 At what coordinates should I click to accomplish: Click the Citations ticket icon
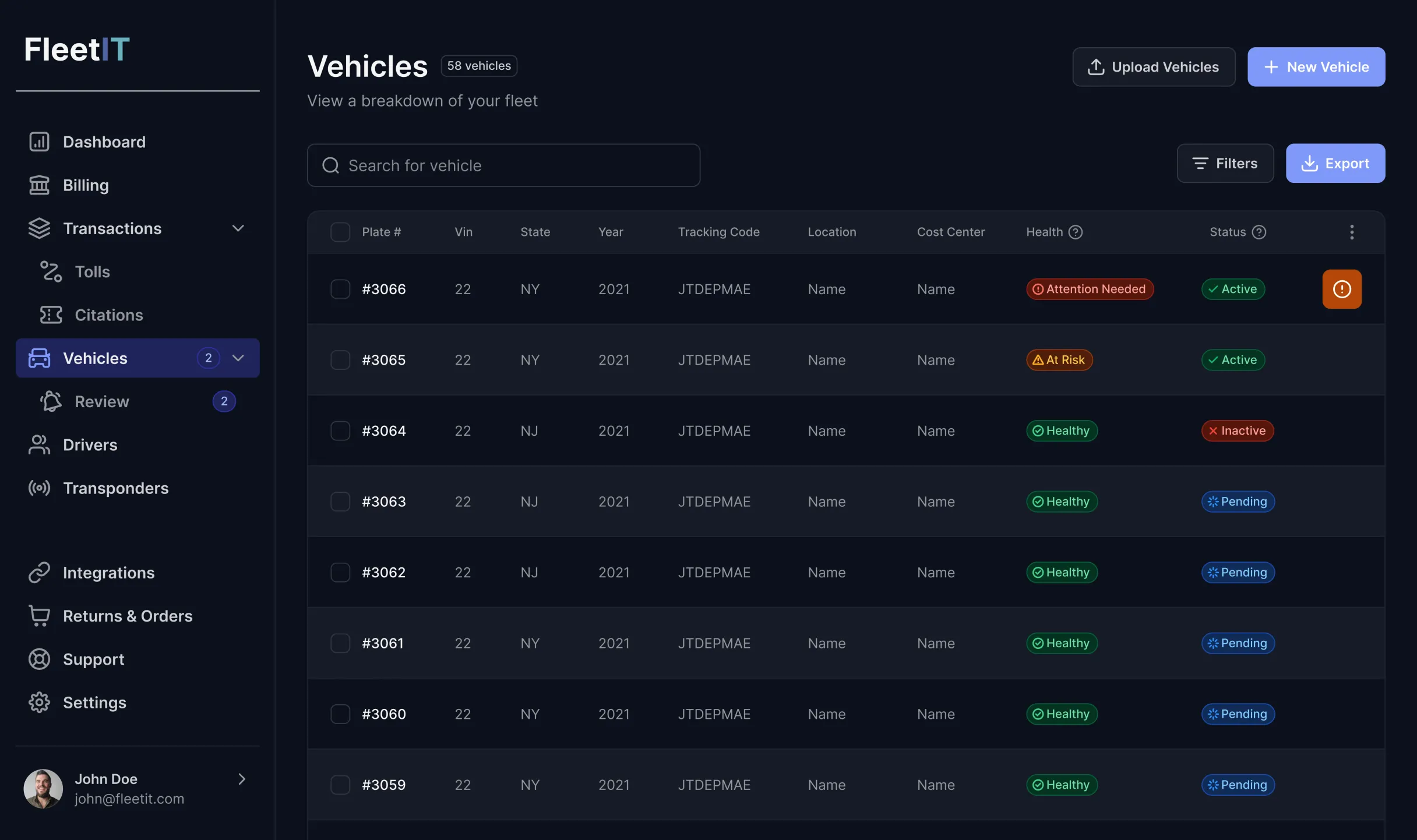pos(51,315)
